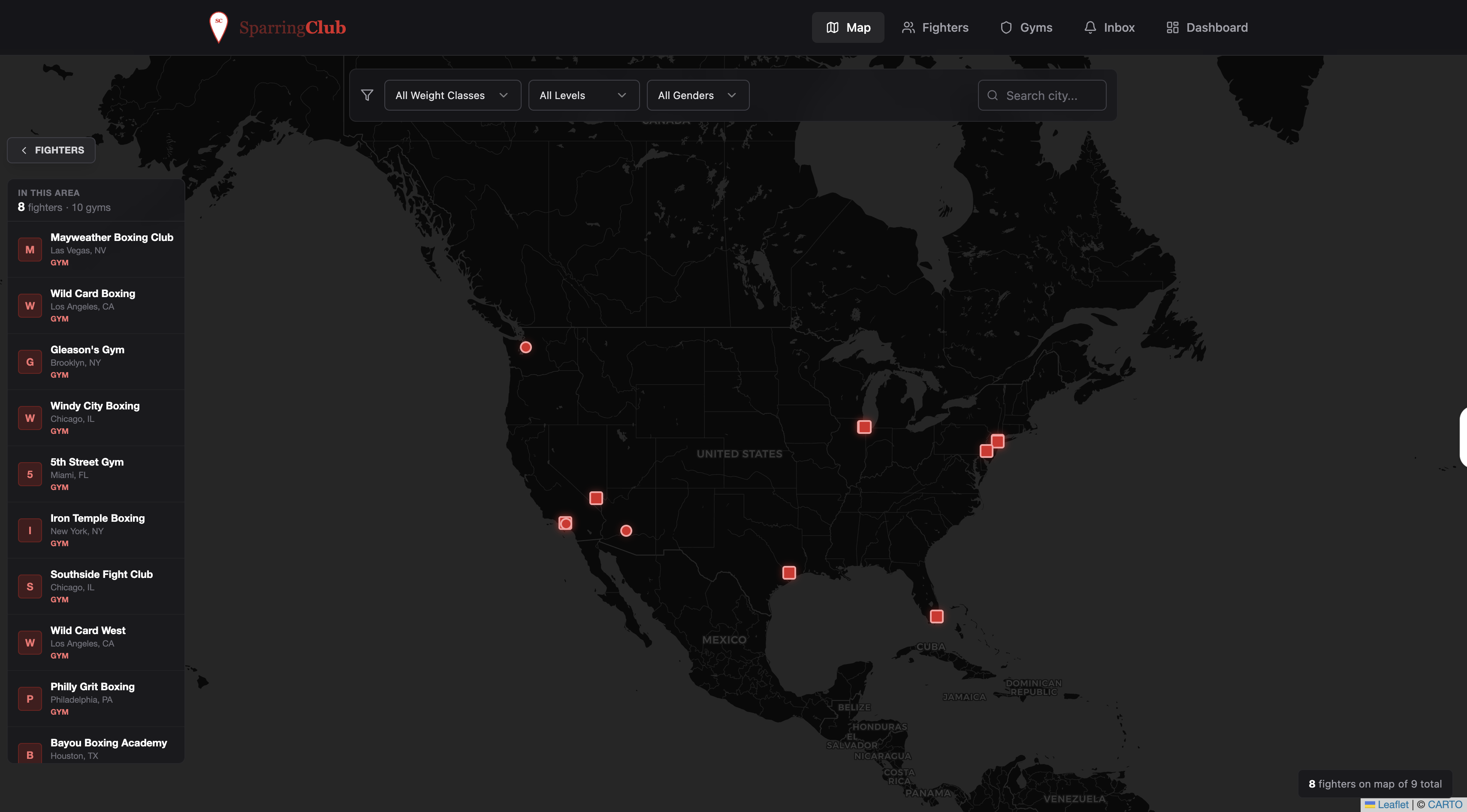Collapse the FIGHTERS side panel
1467x812 pixels.
51,150
